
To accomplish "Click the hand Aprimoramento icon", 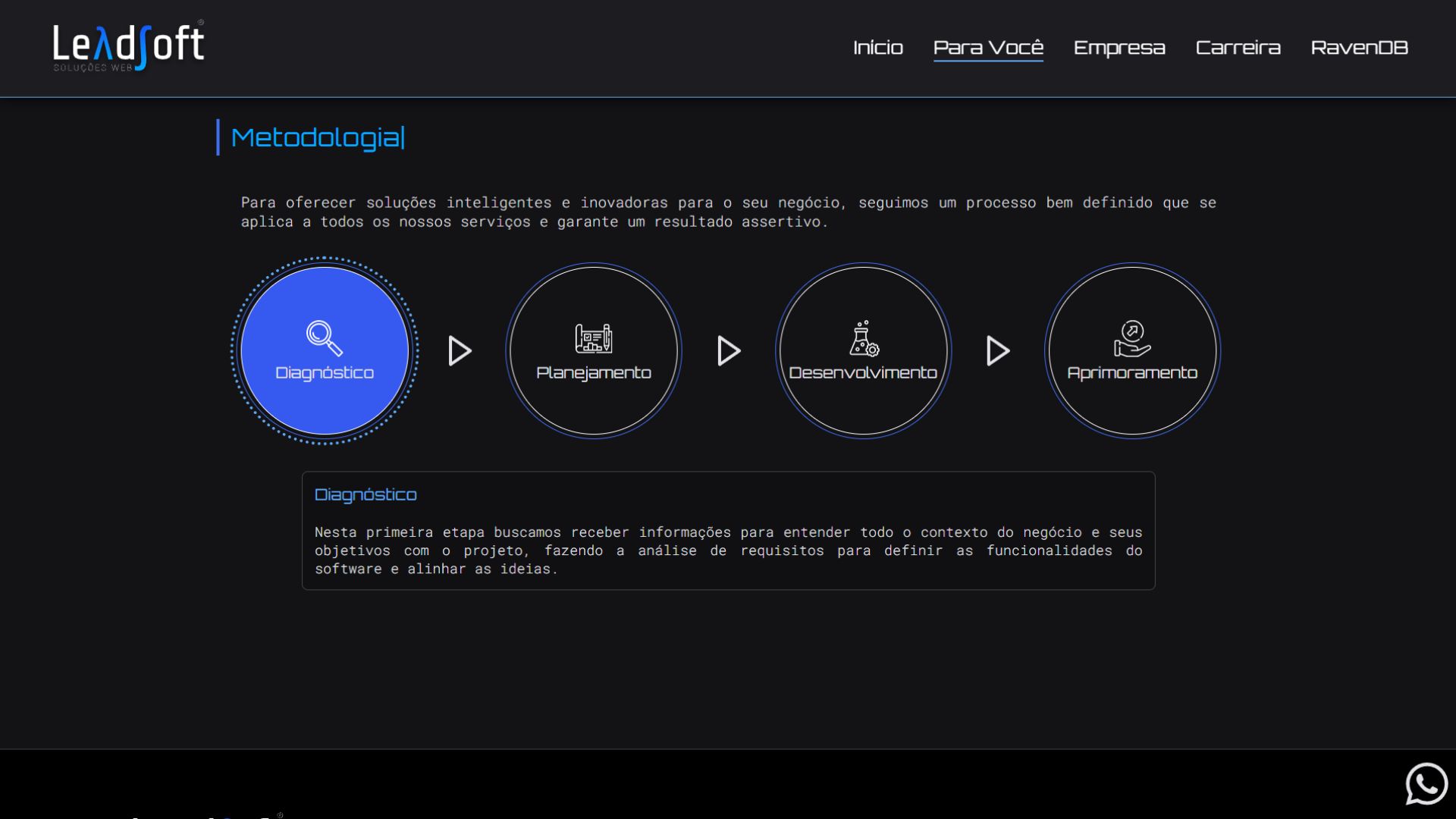I will 1132,338.
